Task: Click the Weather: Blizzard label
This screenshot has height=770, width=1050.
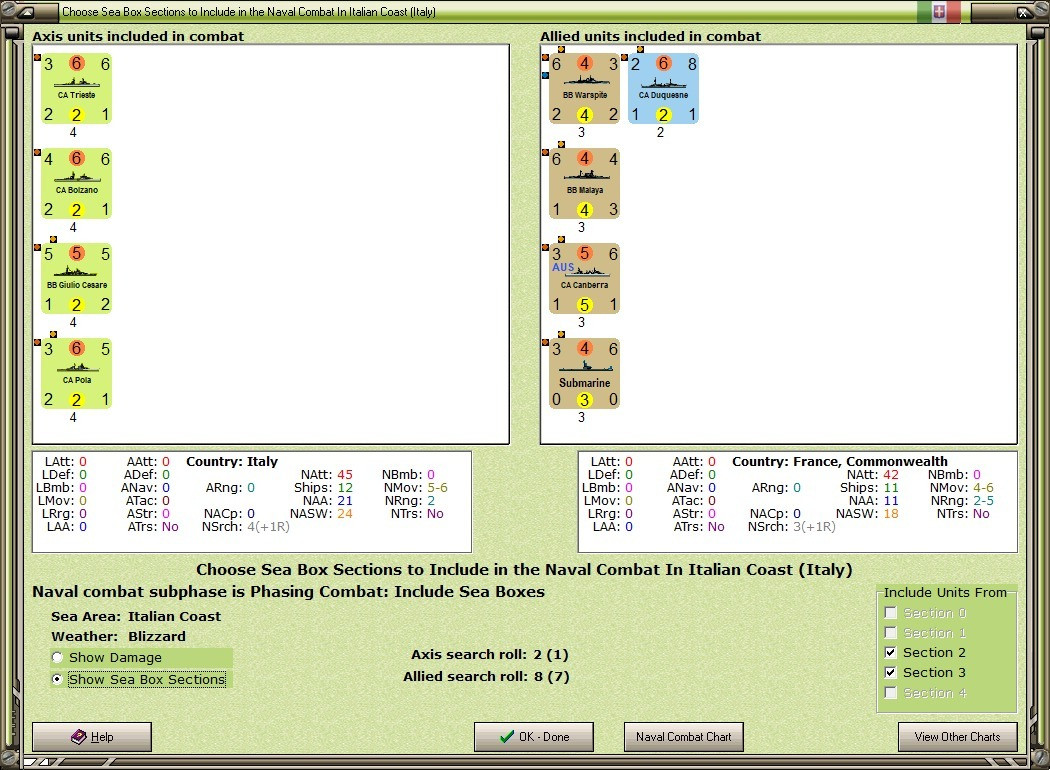Action: point(119,636)
